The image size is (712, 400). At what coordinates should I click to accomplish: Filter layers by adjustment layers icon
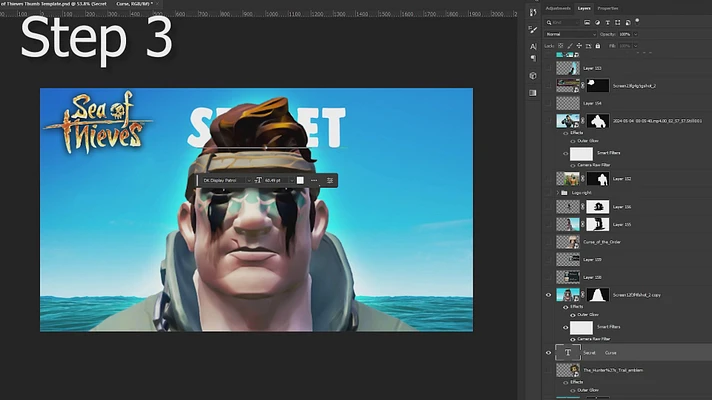[598, 22]
